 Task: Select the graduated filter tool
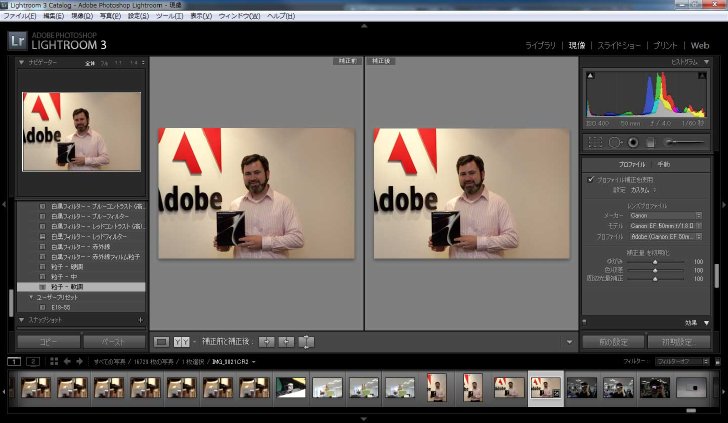[x=650, y=143]
